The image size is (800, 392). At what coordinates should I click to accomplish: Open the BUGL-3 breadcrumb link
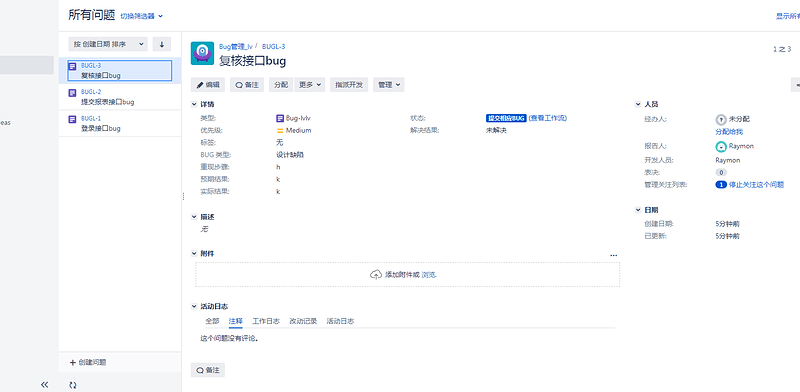click(x=273, y=46)
